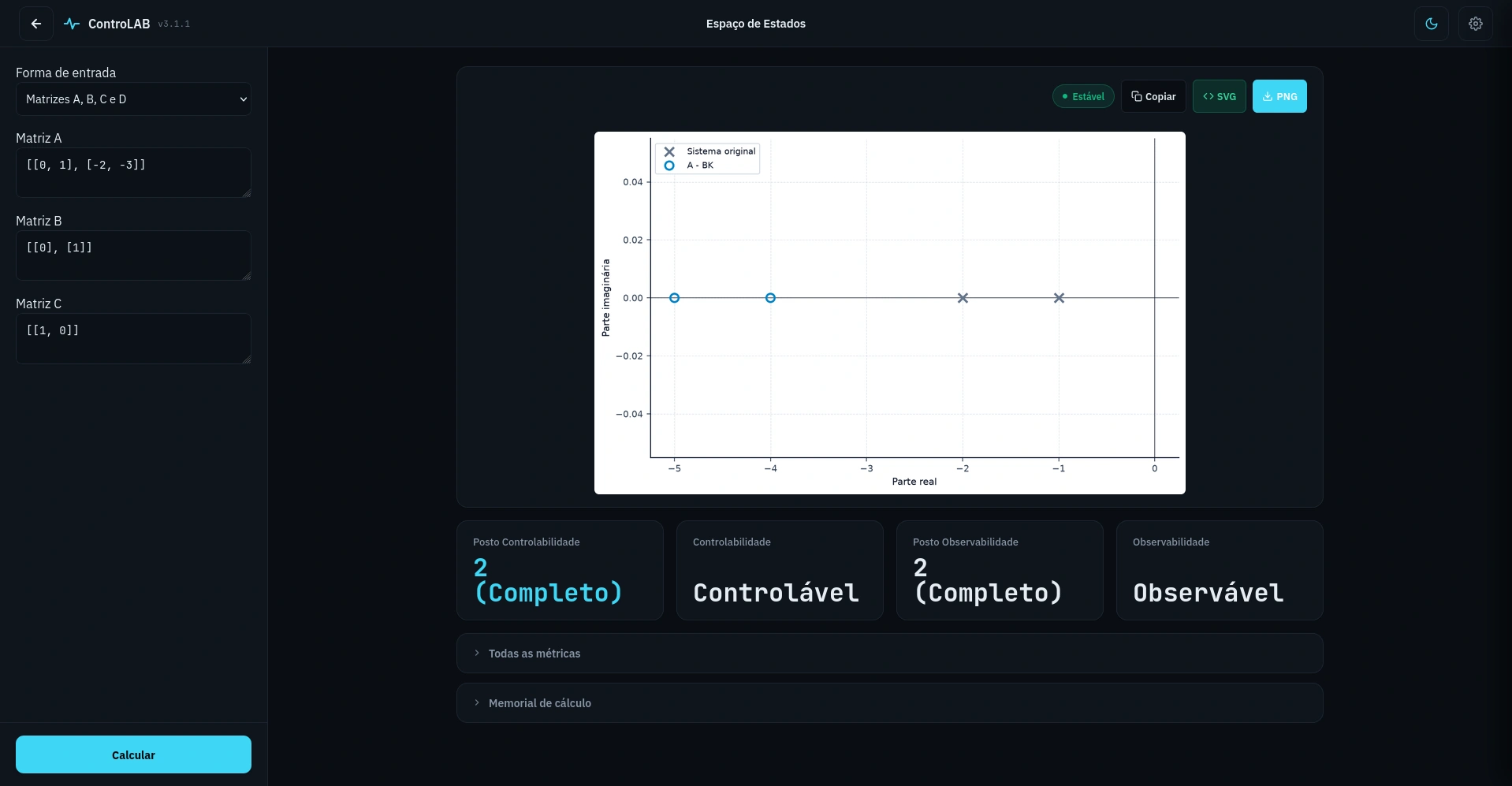Screen dimensions: 1512x786
Task: Click the v3.1.1 version label
Action: pyautogui.click(x=173, y=24)
